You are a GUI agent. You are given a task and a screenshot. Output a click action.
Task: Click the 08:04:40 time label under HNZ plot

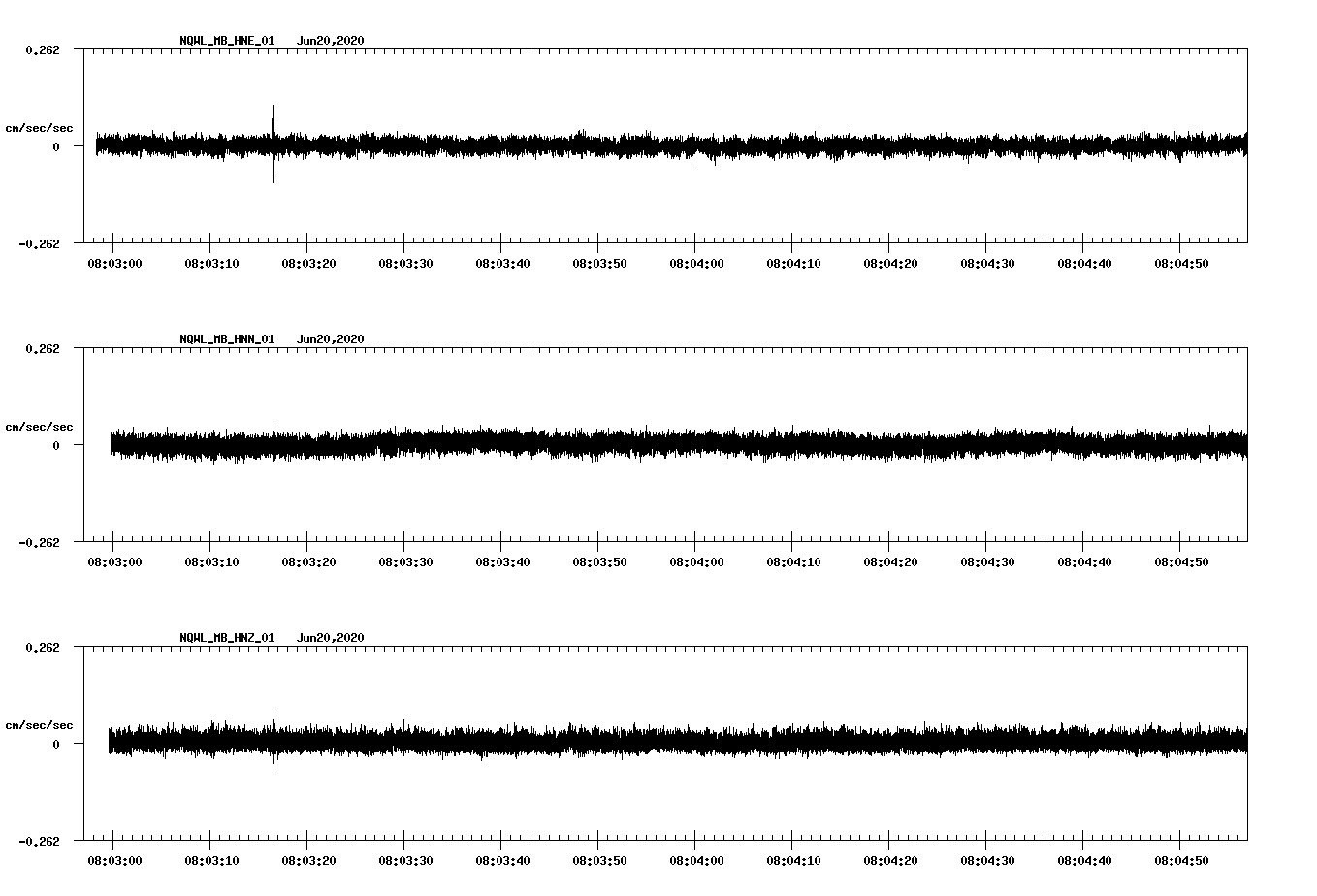pyautogui.click(x=1084, y=861)
